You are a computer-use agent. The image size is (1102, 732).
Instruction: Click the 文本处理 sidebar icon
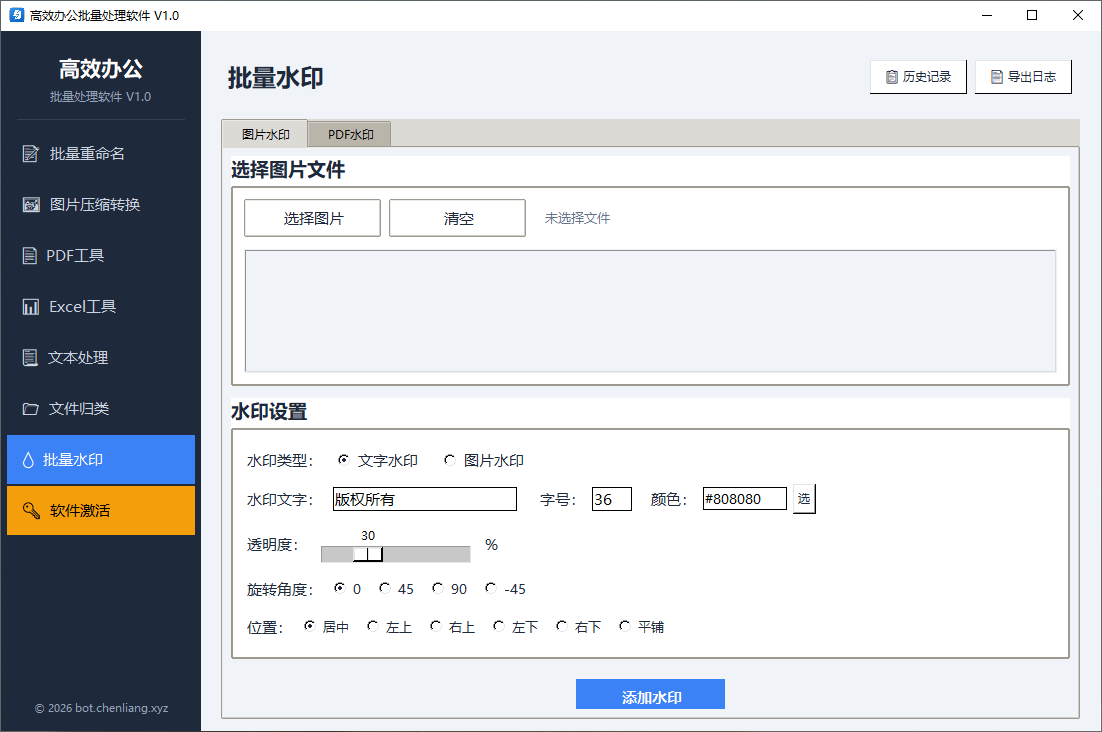click(x=30, y=358)
